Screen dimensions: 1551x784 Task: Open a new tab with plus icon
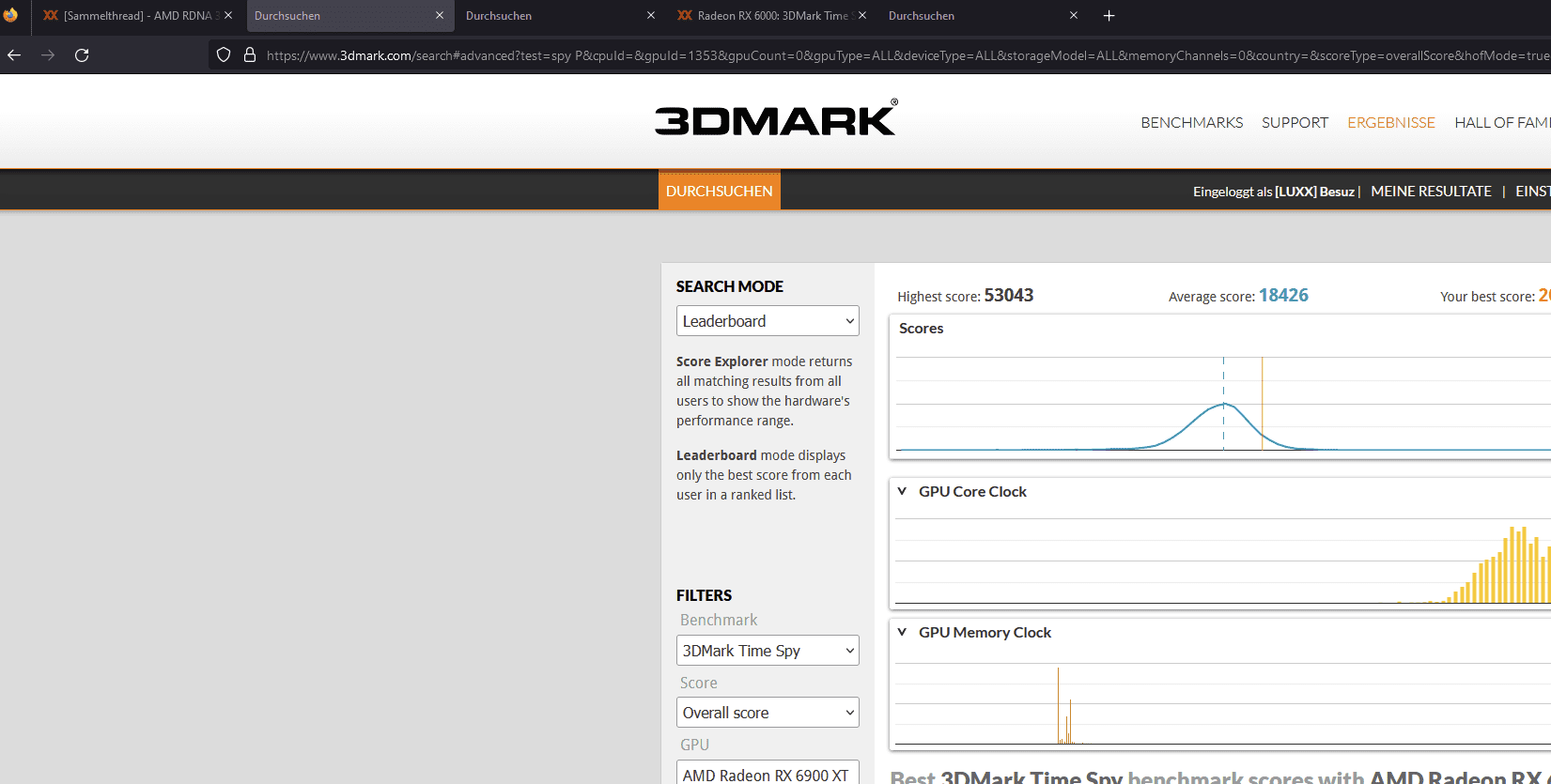pyautogui.click(x=1109, y=15)
